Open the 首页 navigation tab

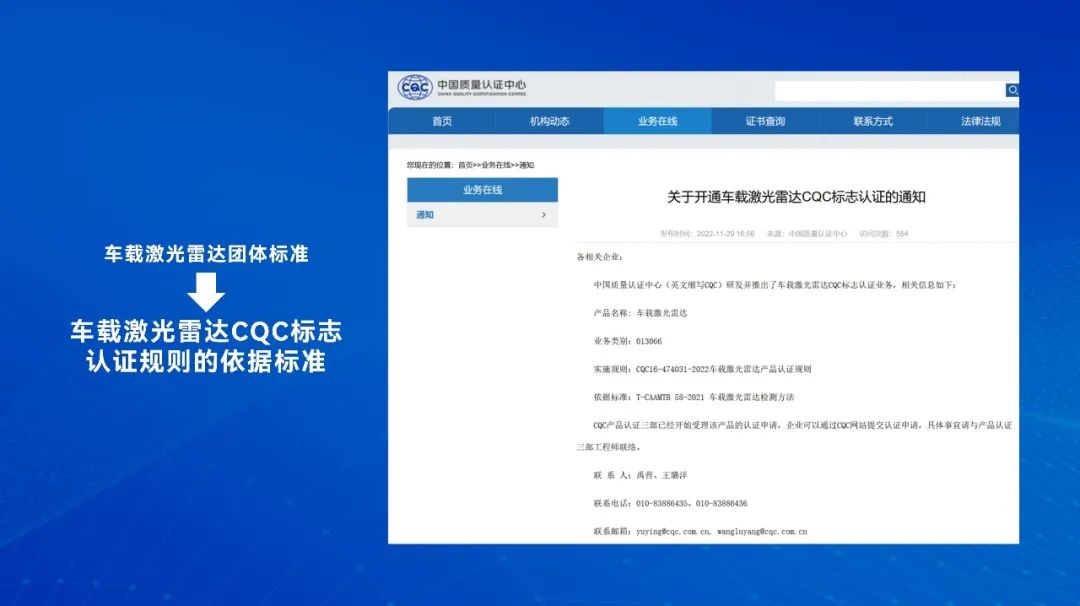[x=442, y=121]
